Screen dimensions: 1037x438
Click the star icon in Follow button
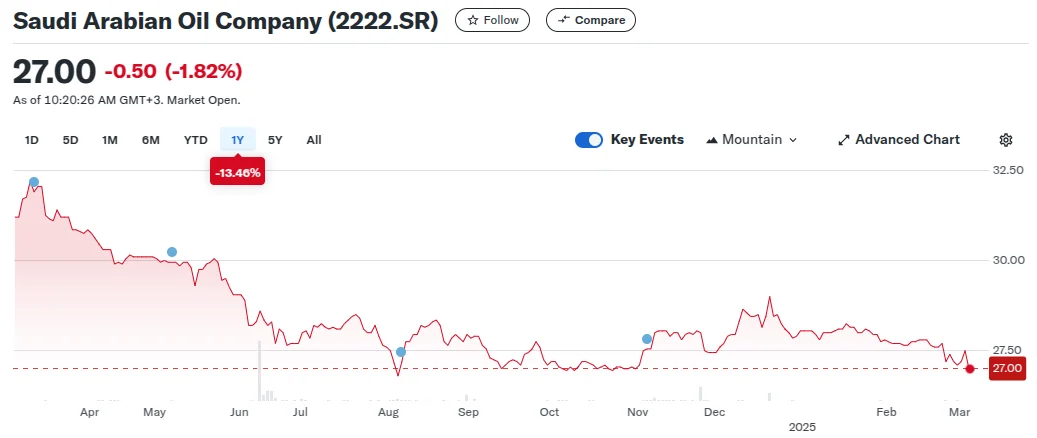[x=473, y=20]
